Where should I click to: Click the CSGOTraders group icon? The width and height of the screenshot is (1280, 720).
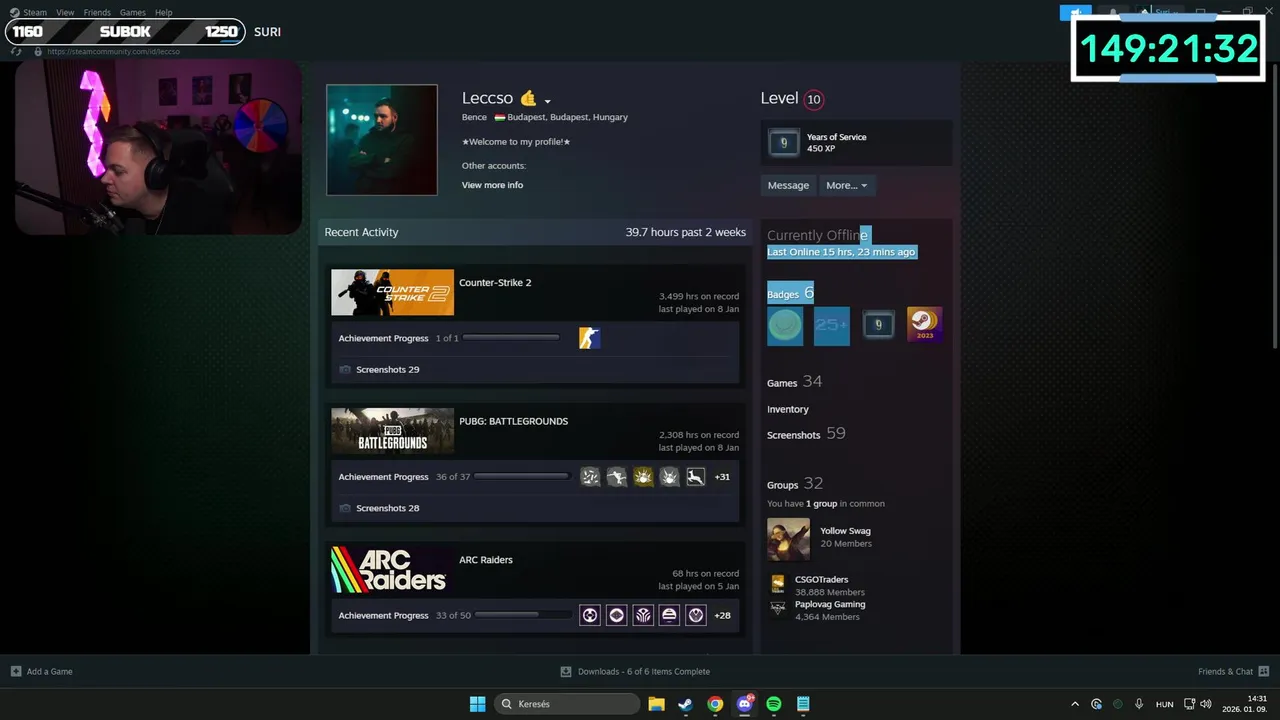[x=778, y=583]
